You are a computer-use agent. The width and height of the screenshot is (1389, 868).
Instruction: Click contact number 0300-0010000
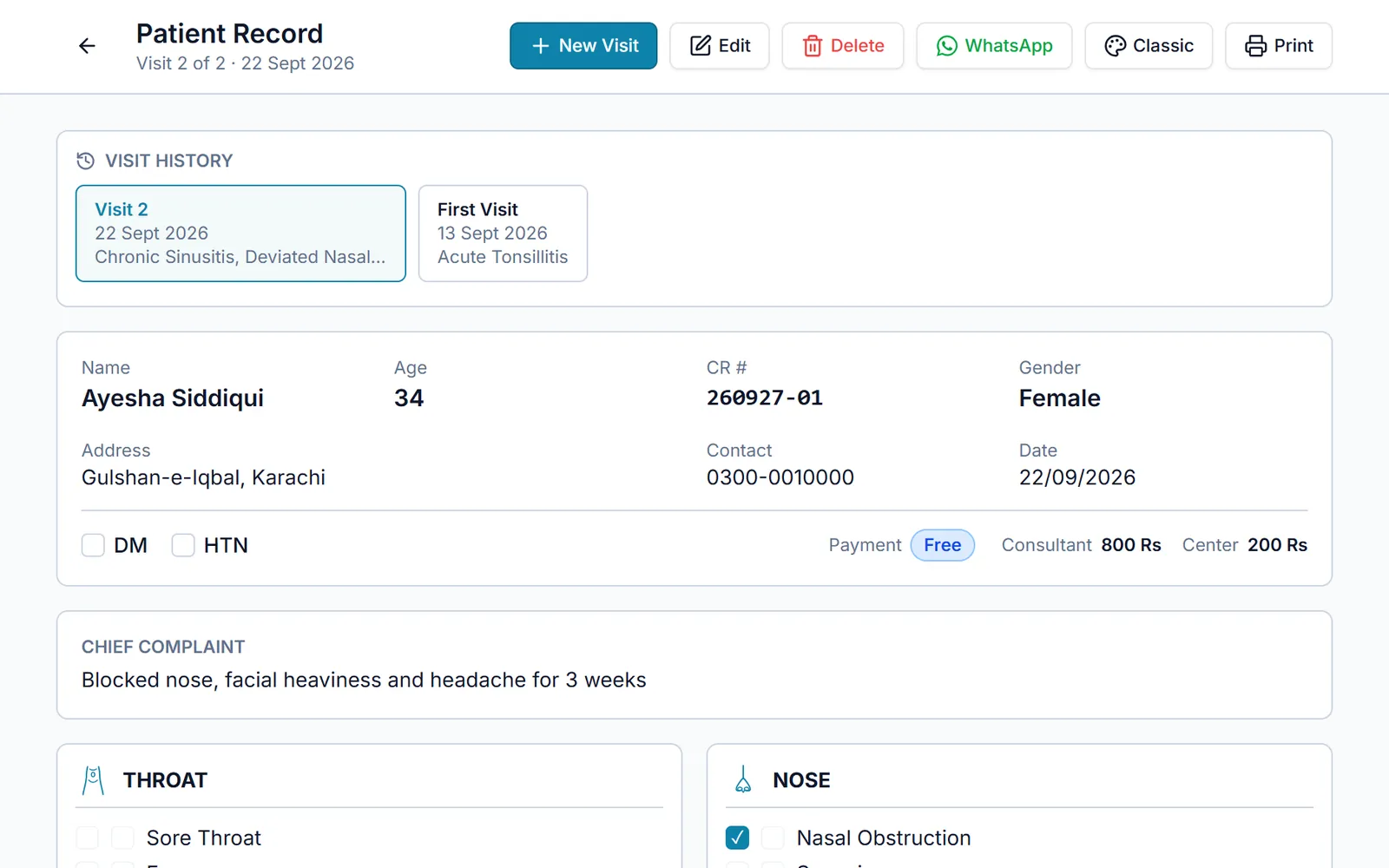tap(780, 477)
